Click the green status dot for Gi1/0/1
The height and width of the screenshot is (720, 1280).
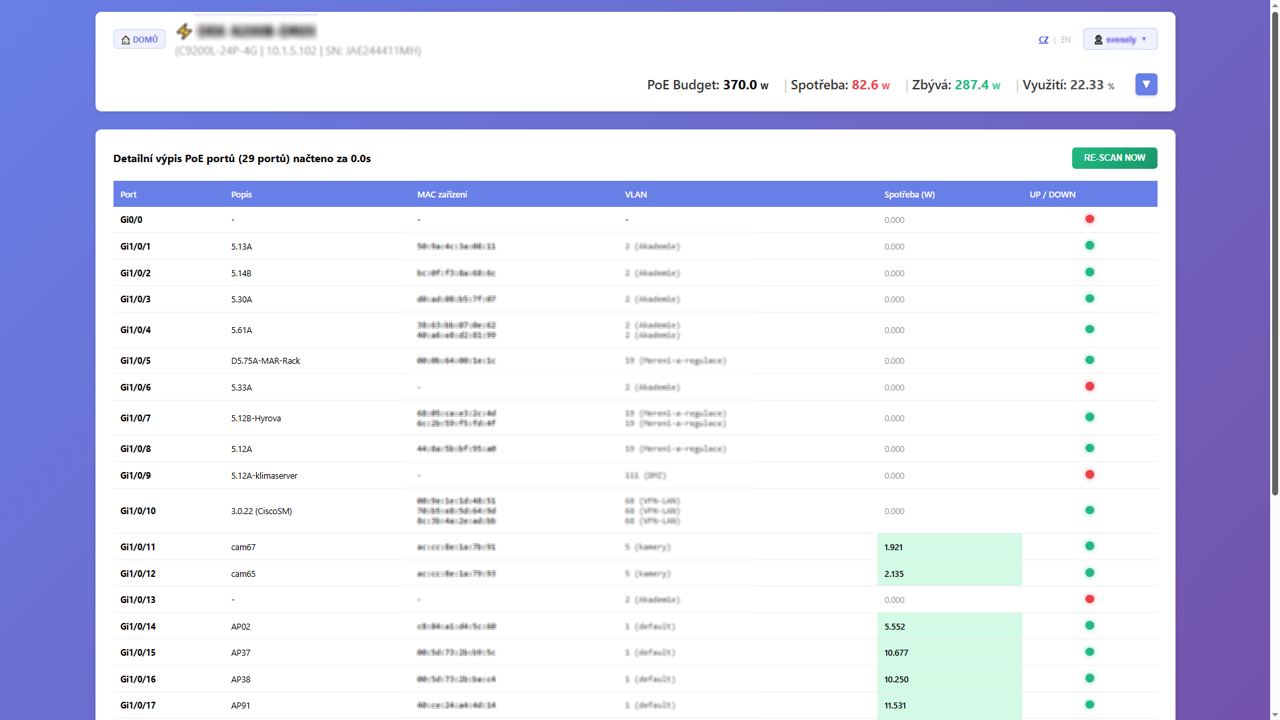click(x=1089, y=245)
